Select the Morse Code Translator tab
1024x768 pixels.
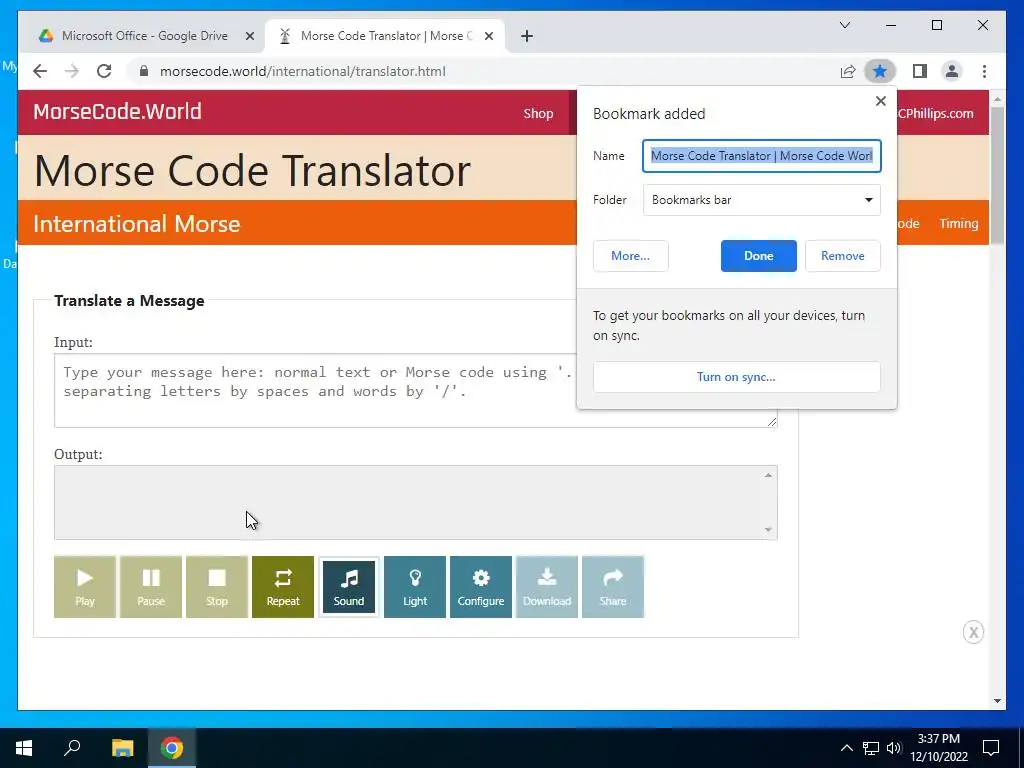385,36
